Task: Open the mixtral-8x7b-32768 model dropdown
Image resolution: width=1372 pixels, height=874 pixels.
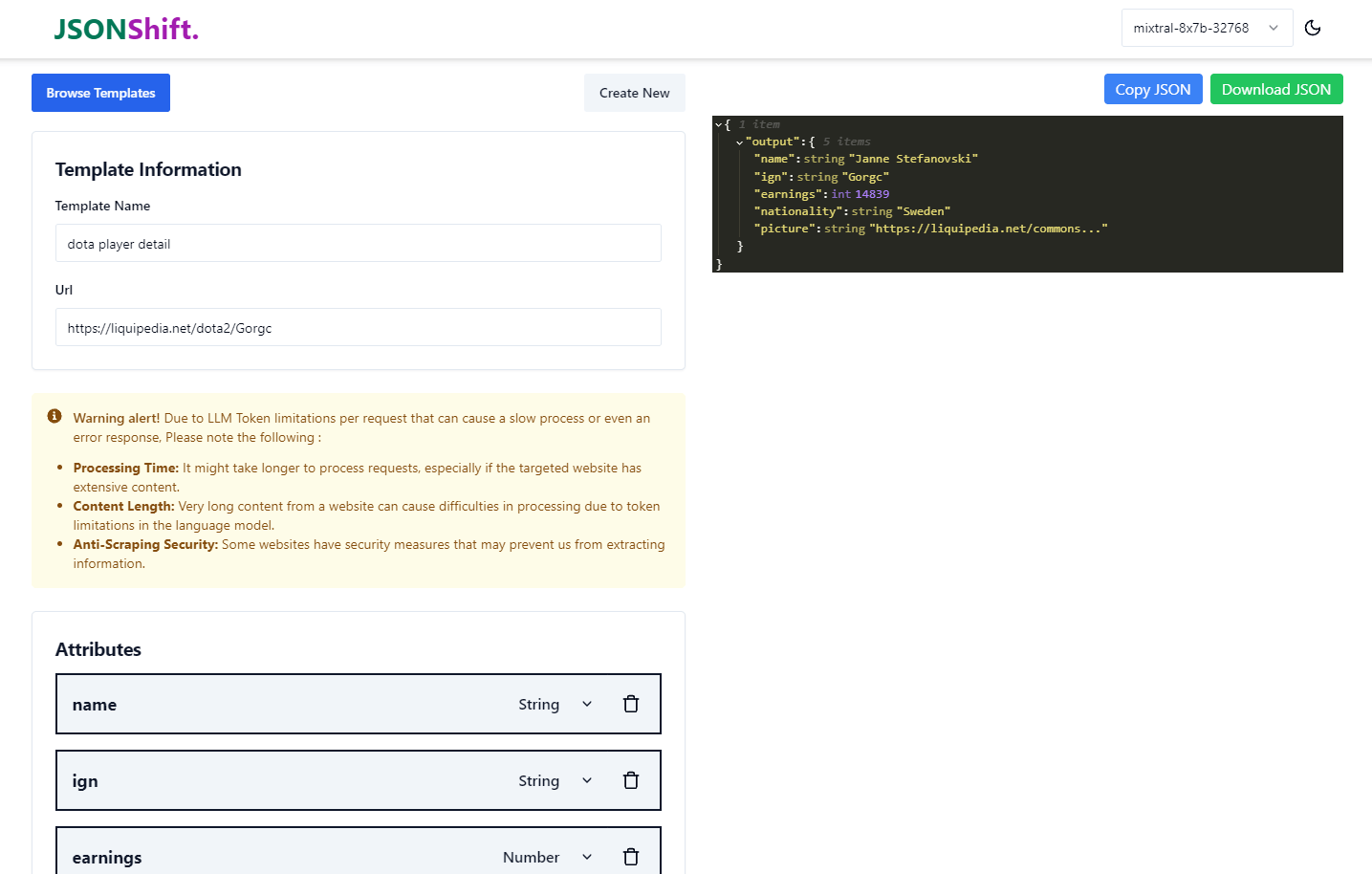Action: pos(1207,28)
